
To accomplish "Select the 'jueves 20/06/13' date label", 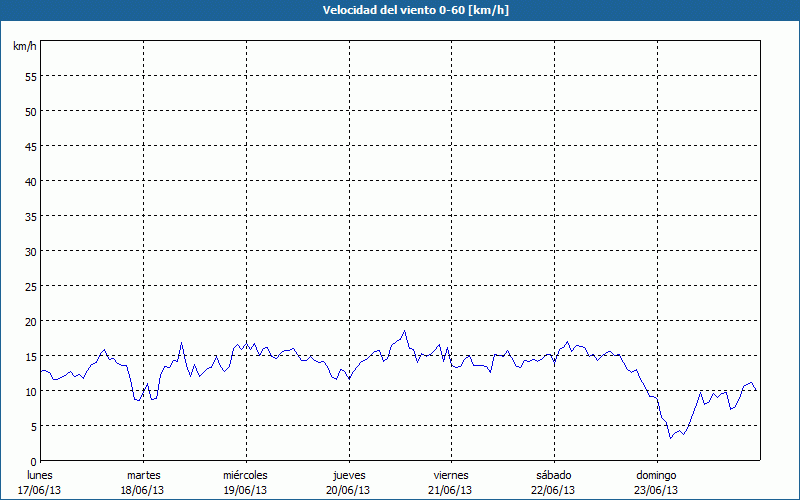I will 348,482.
